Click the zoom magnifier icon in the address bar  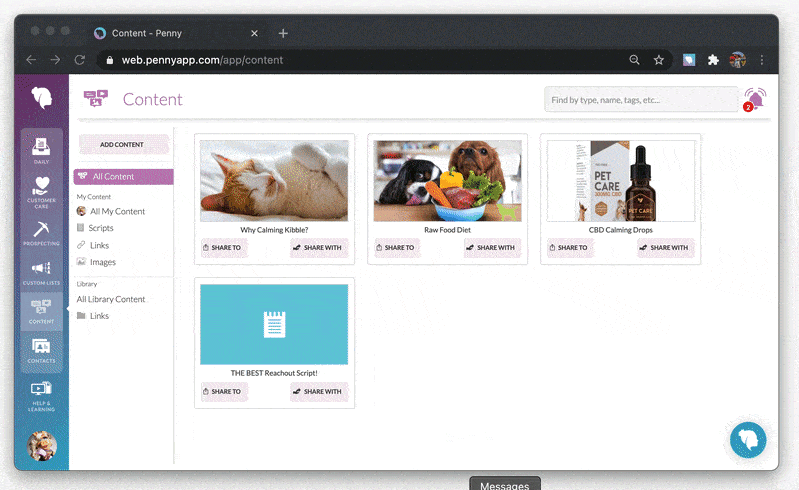click(634, 60)
